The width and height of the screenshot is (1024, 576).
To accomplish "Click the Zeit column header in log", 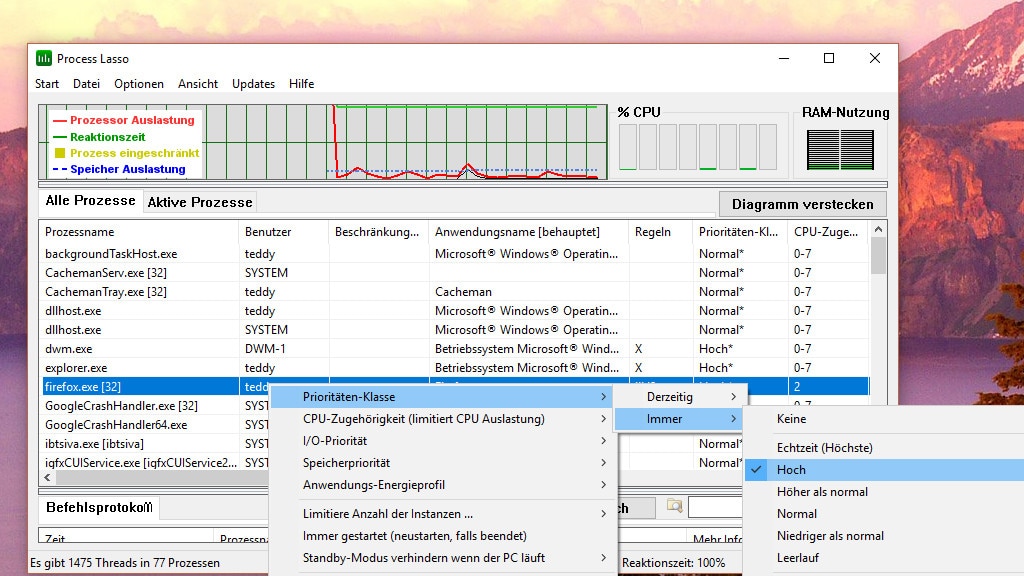I will [126, 539].
